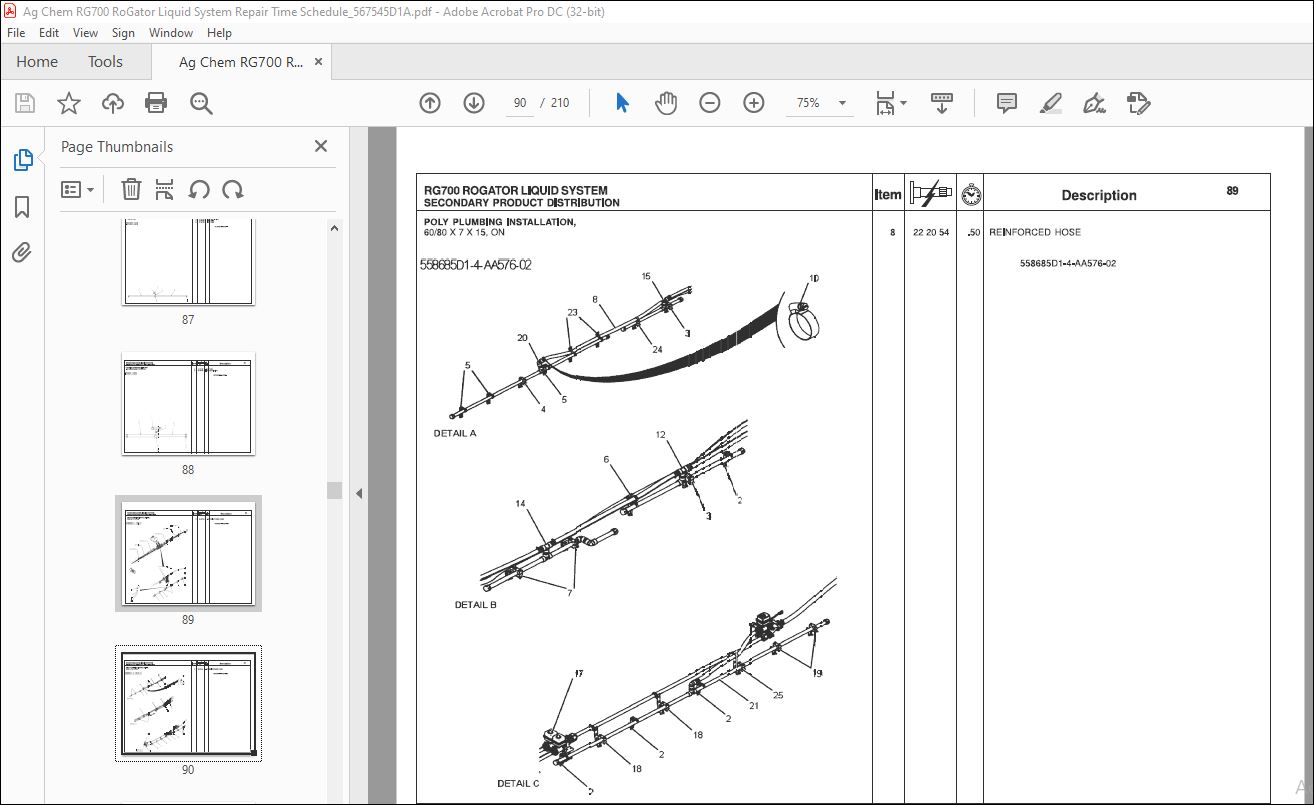Open the Find text magnifier tool
Image resolution: width=1314 pixels, height=805 pixels.
(x=201, y=103)
